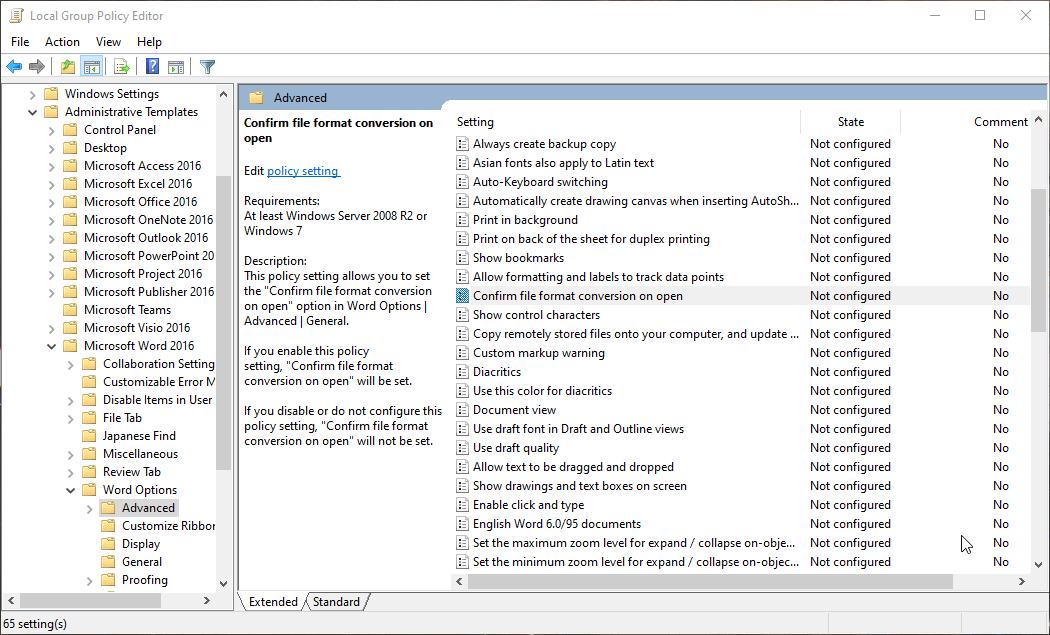
Task: Switch to the Standard tab
Action: 336,602
